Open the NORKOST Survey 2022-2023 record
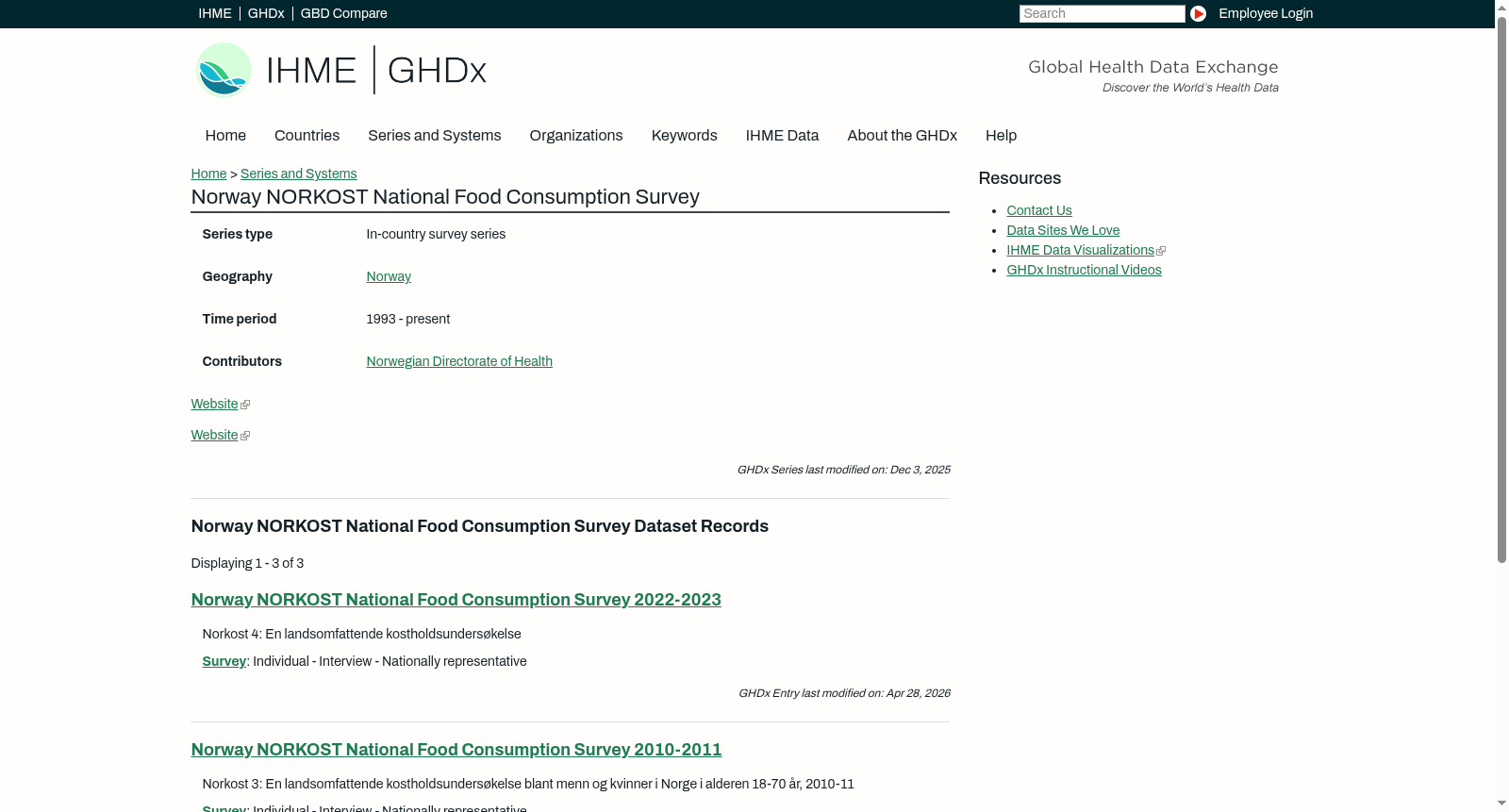 pos(456,600)
